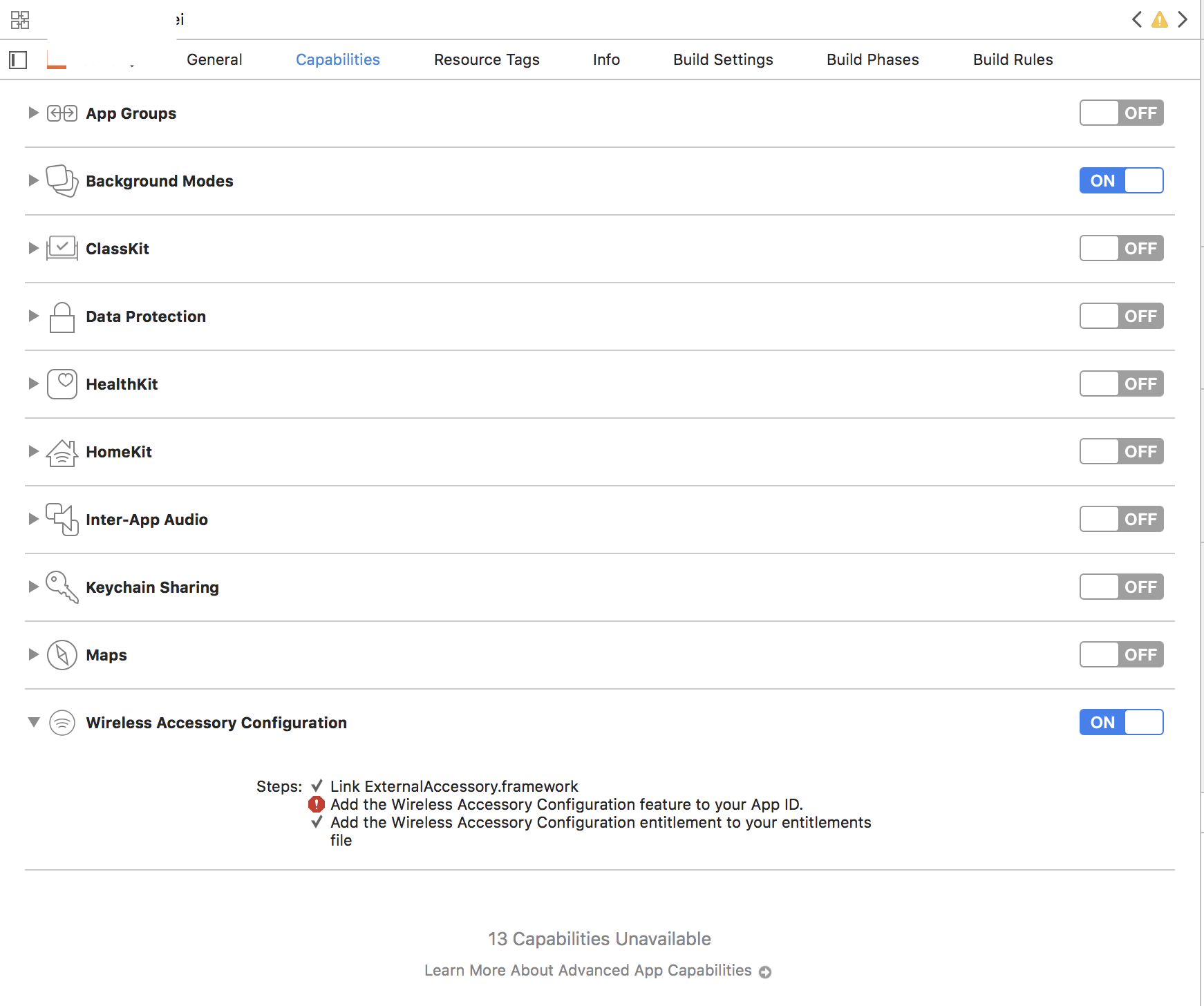Click the yellow warning triangle icon
The width and height of the screenshot is (1204, 1006).
coord(1159,20)
